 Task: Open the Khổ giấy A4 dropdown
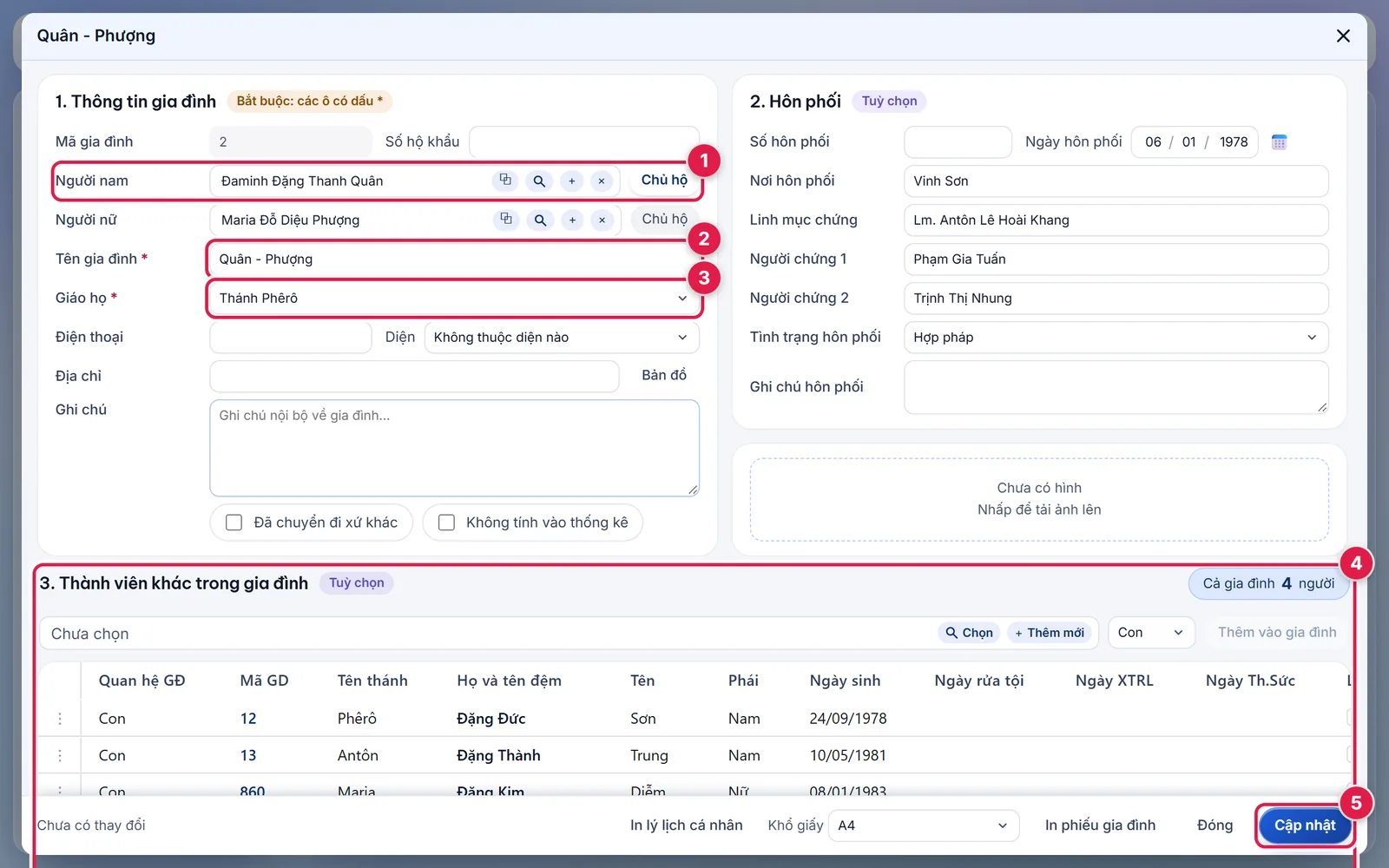coord(924,825)
